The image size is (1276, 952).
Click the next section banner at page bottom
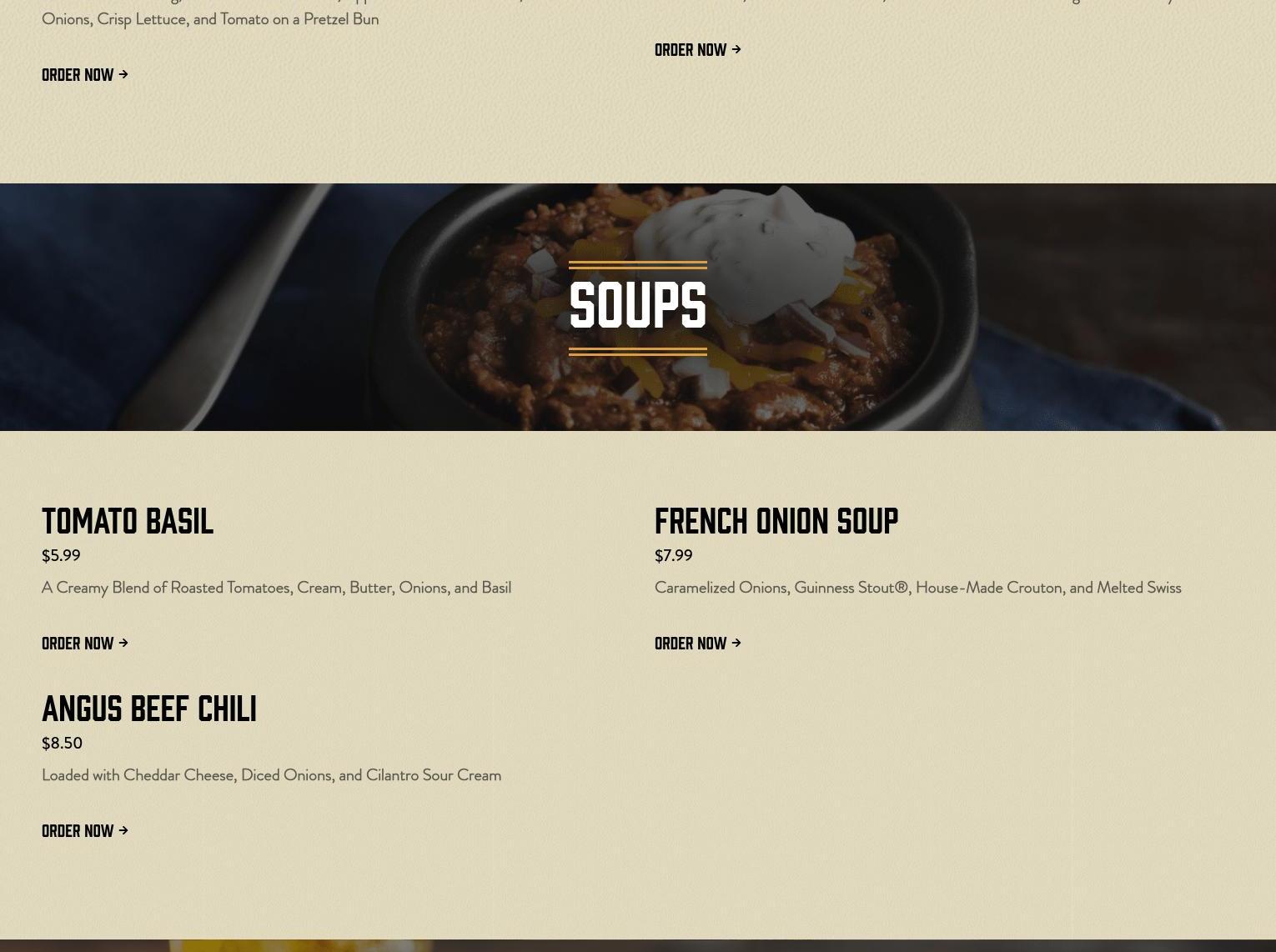click(x=638, y=946)
